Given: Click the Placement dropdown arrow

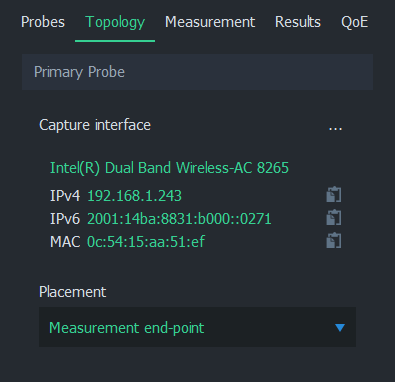Looking at the screenshot, I should point(340,328).
